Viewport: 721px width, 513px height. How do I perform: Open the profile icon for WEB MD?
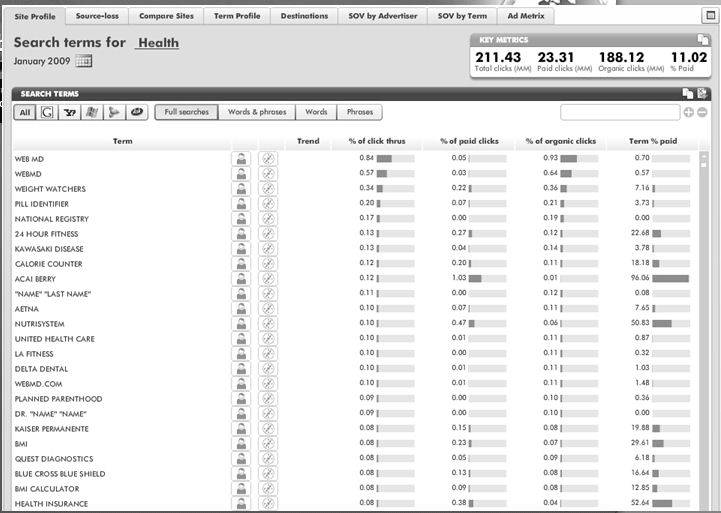tap(241, 159)
